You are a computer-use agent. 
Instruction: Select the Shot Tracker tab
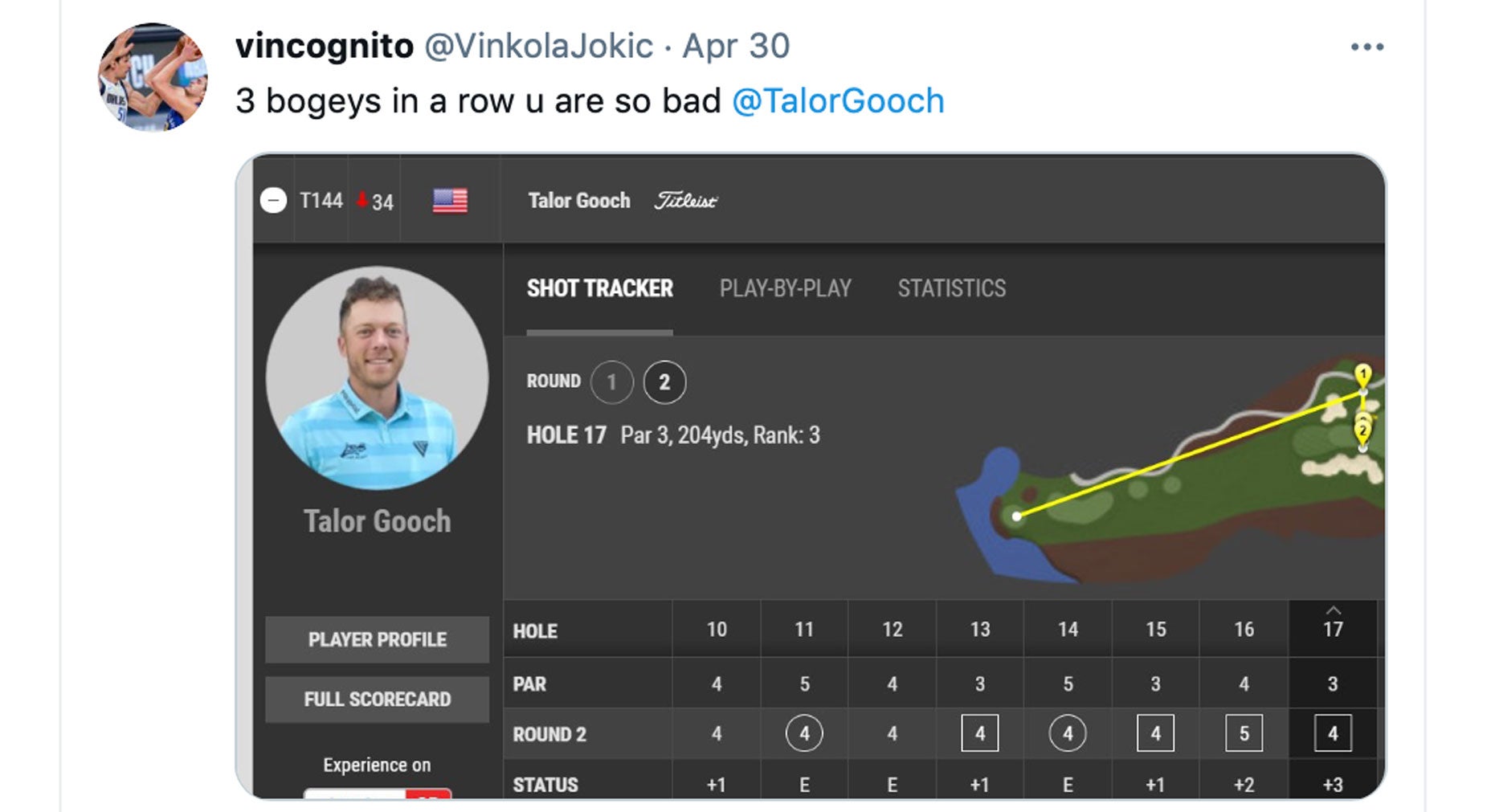[599, 288]
